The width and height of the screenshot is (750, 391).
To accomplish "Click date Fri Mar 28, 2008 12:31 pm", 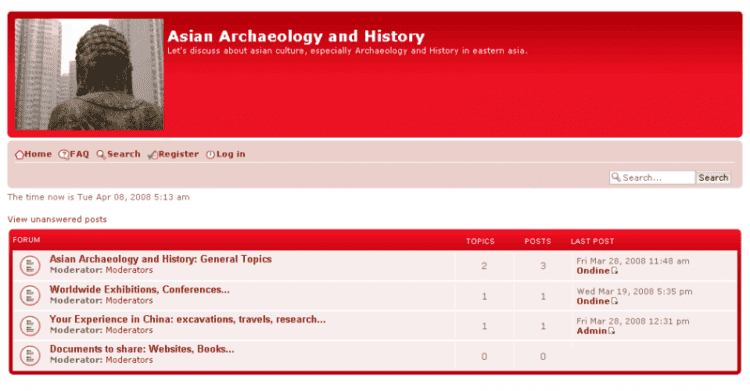I will click(633, 322).
